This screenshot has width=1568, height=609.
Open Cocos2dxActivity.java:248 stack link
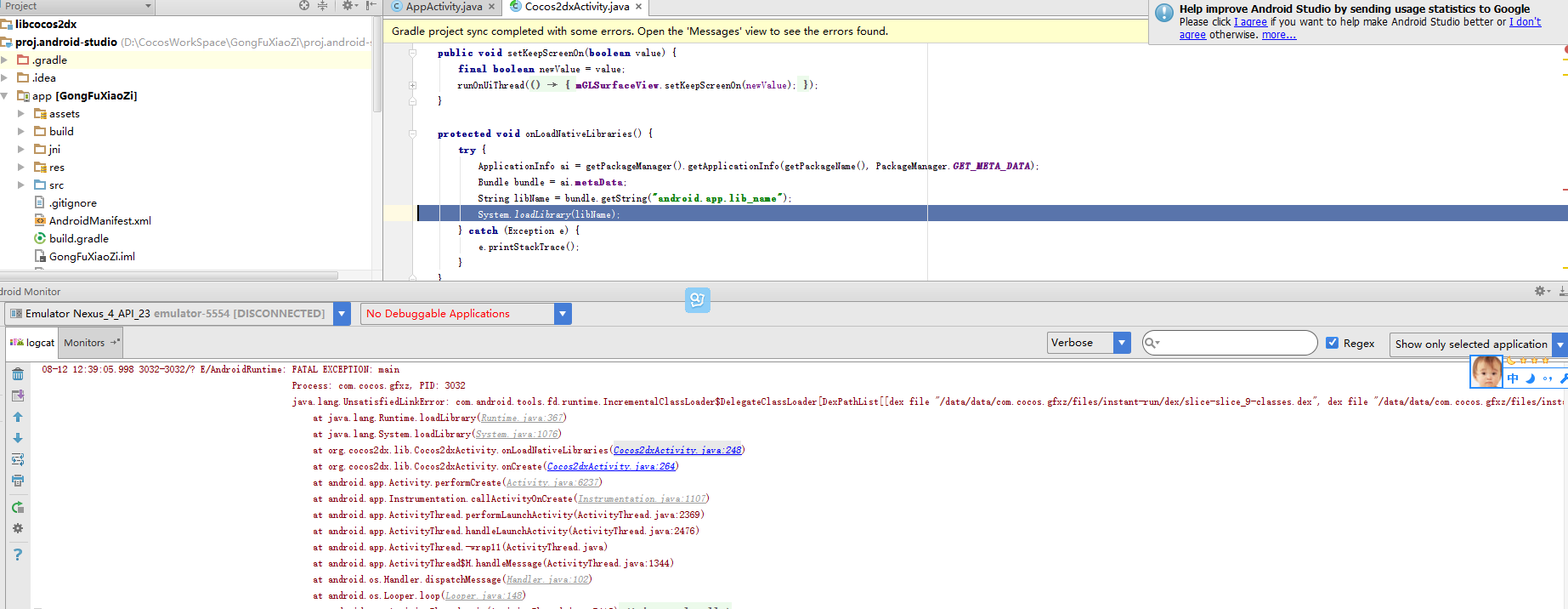point(677,450)
